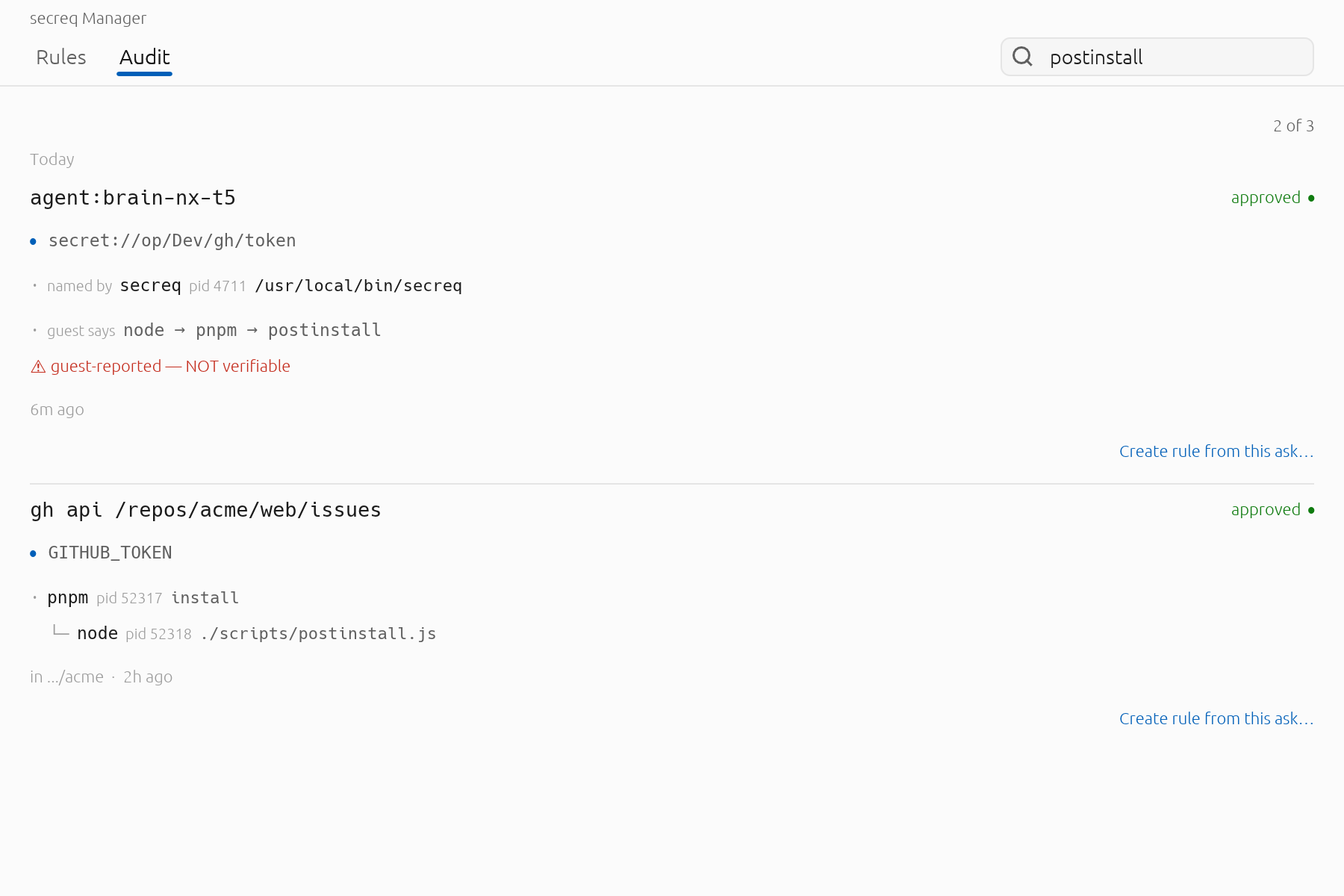Open the Rules tab
The height and width of the screenshot is (896, 1344).
(61, 57)
